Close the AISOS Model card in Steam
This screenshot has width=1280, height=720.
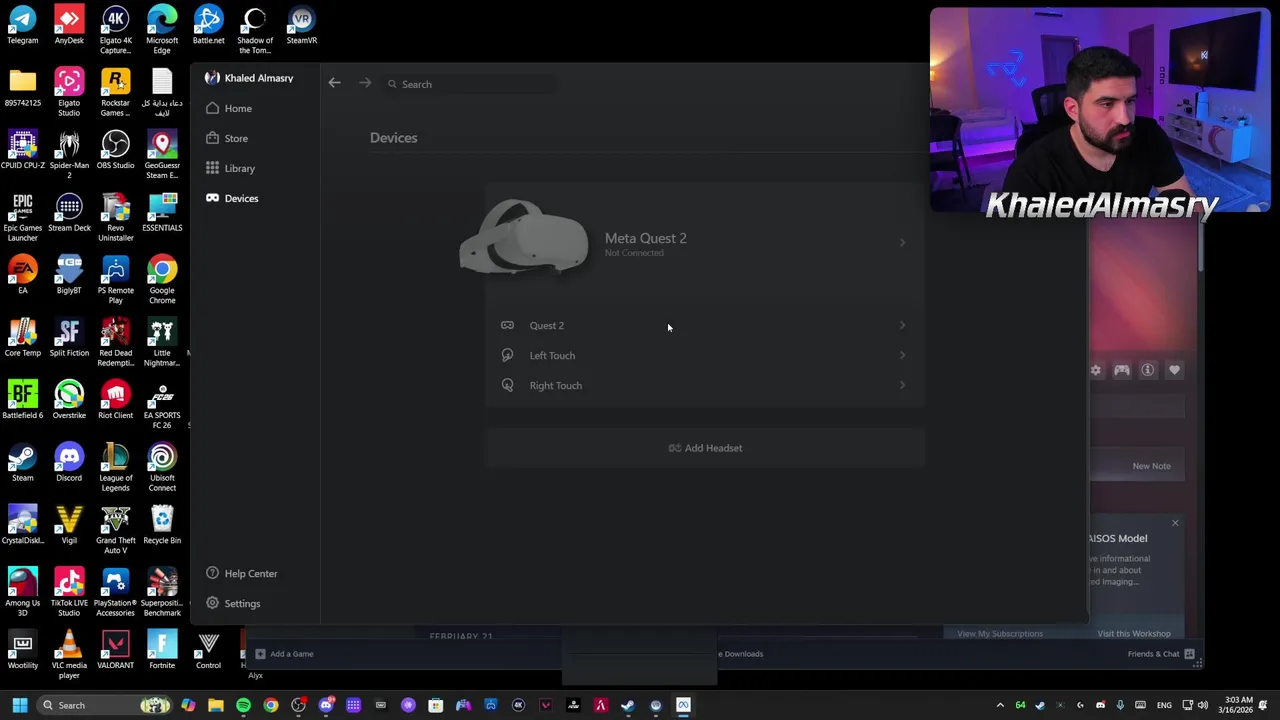pos(1175,523)
